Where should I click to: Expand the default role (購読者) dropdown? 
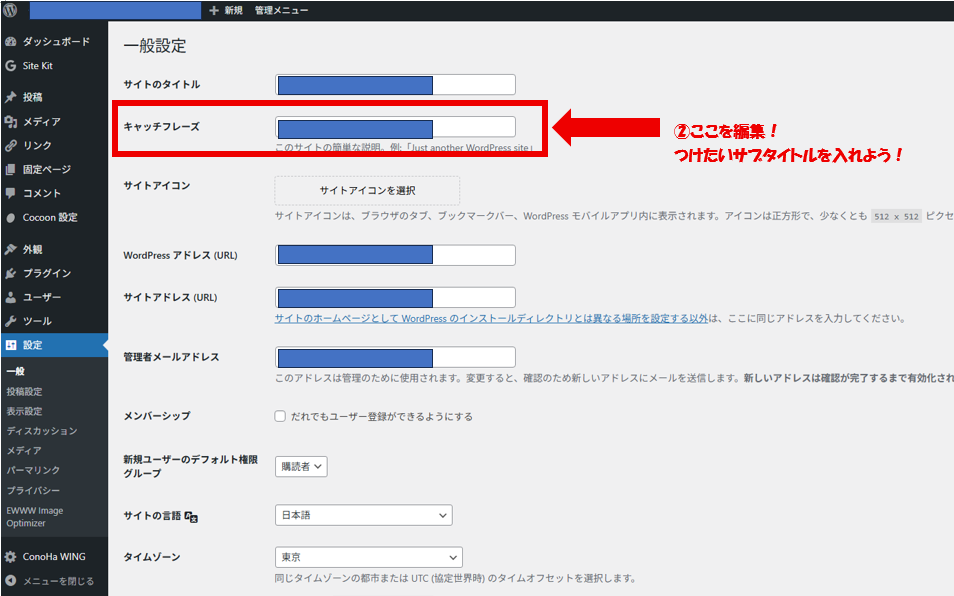point(301,466)
